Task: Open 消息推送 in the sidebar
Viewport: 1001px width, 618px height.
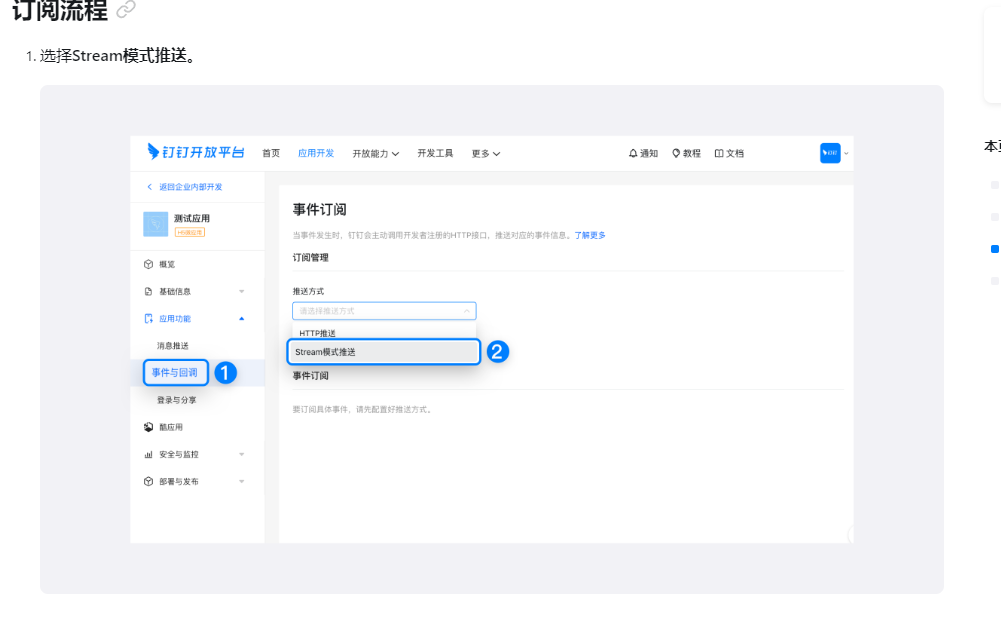Action: coord(173,346)
